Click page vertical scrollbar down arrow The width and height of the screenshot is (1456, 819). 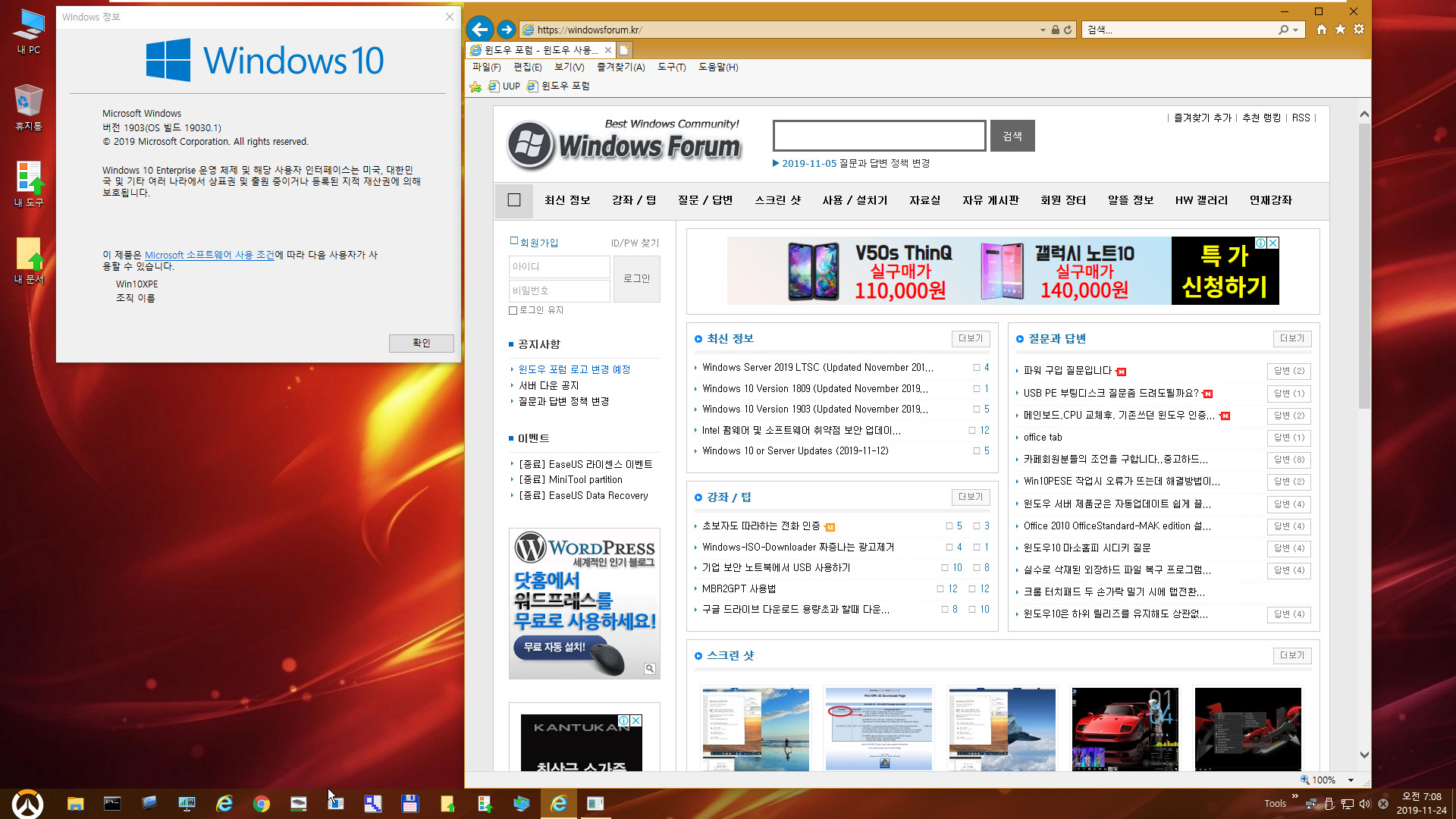(1364, 755)
